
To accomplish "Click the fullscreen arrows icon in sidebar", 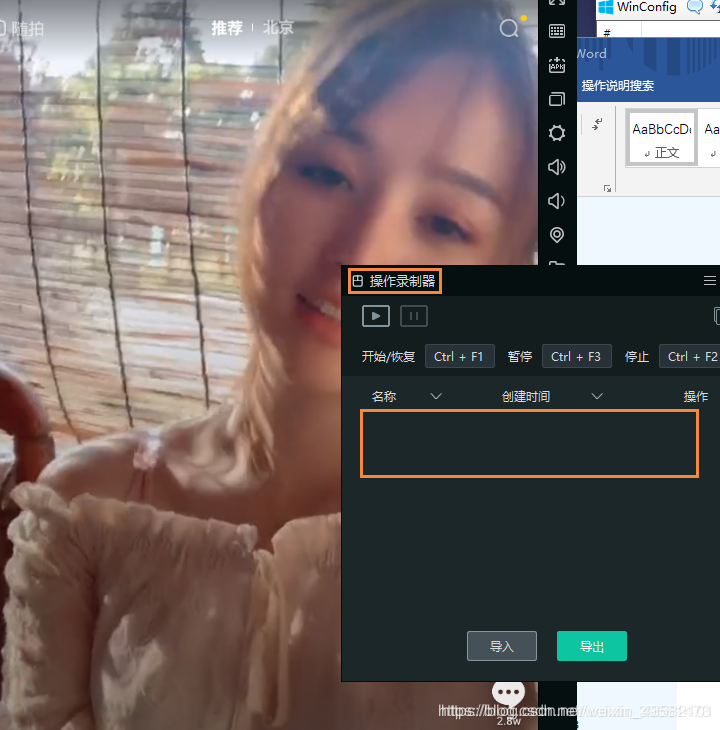I will tap(557, 2).
